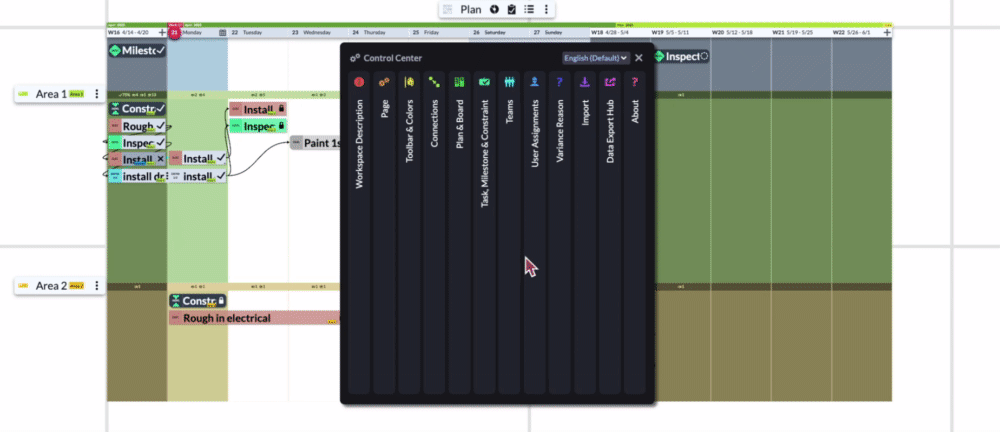The height and width of the screenshot is (432, 1000).
Task: Select the Paint 1s task
Action: [x=316, y=143]
